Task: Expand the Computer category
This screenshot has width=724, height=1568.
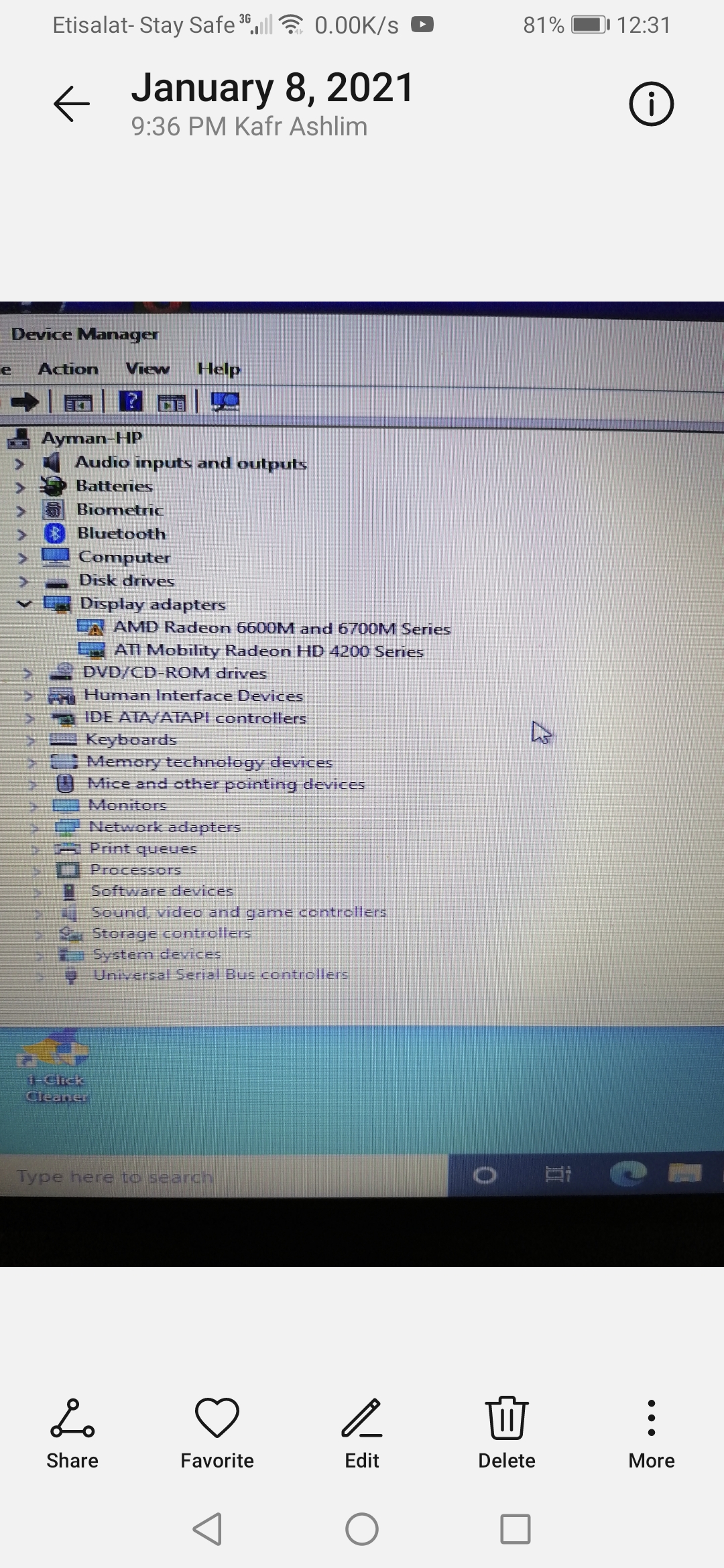Action: tap(22, 558)
